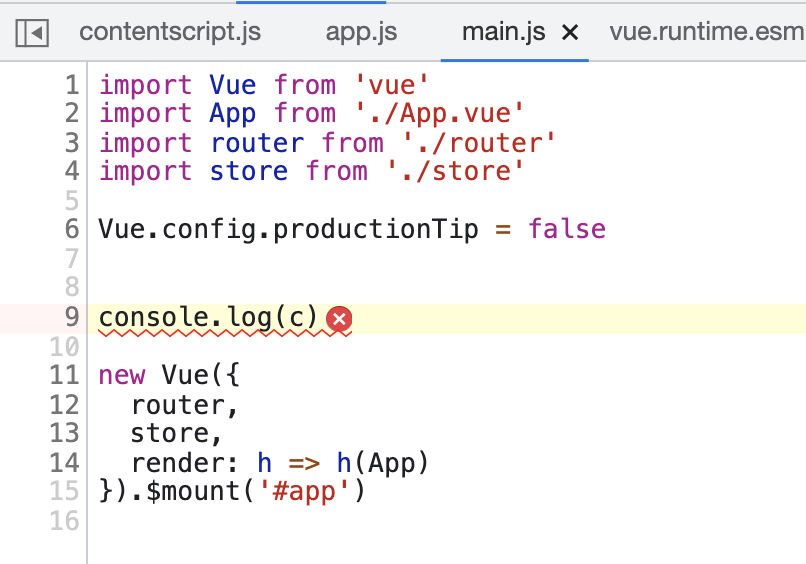Close the main.js tab
The height and width of the screenshot is (564, 806).
(x=570, y=33)
